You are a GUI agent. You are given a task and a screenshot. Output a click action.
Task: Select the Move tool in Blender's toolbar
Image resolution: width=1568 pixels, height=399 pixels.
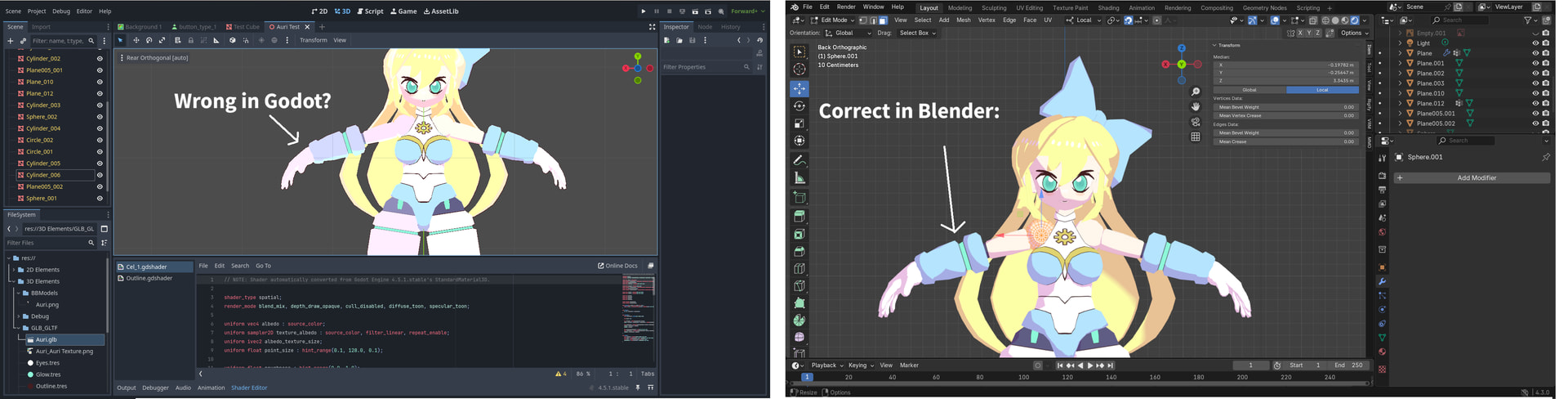[800, 88]
